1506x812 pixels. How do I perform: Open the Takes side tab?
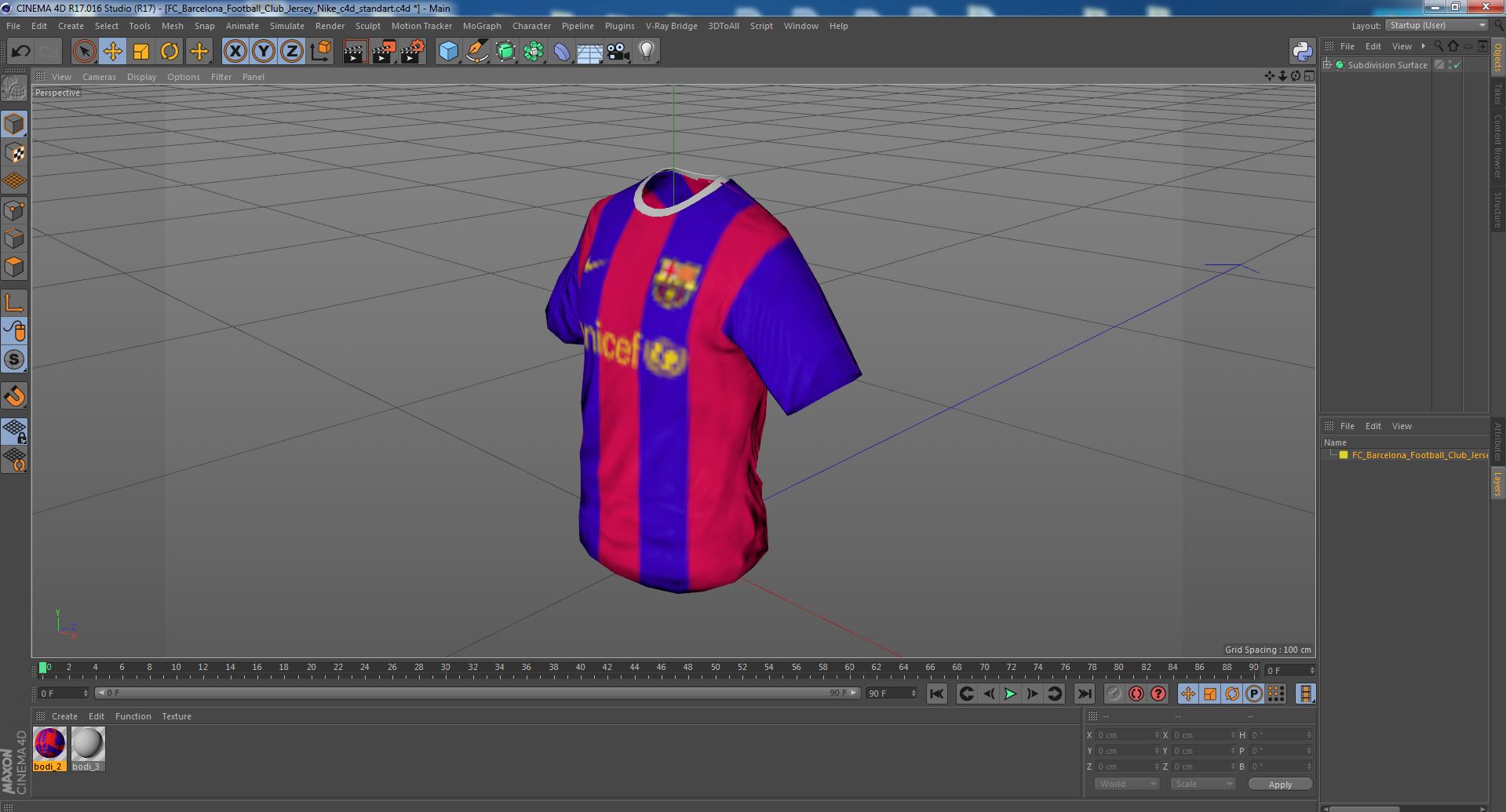[1498, 94]
